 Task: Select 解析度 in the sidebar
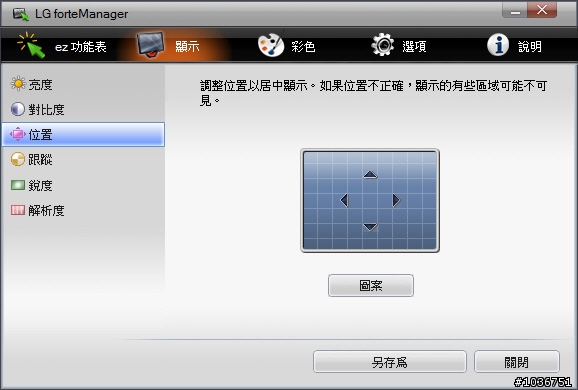[x=83, y=210]
